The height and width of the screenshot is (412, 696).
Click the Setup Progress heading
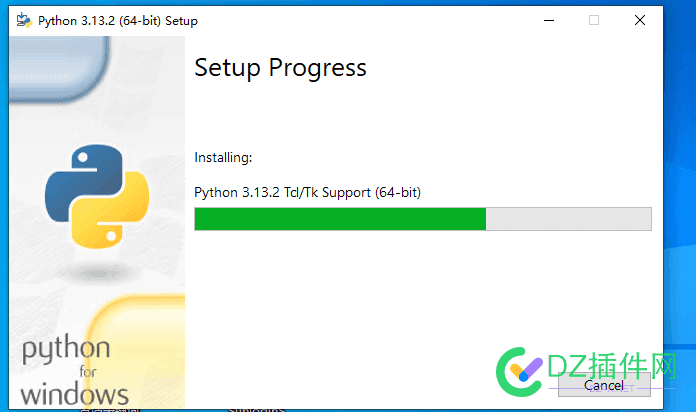point(281,68)
